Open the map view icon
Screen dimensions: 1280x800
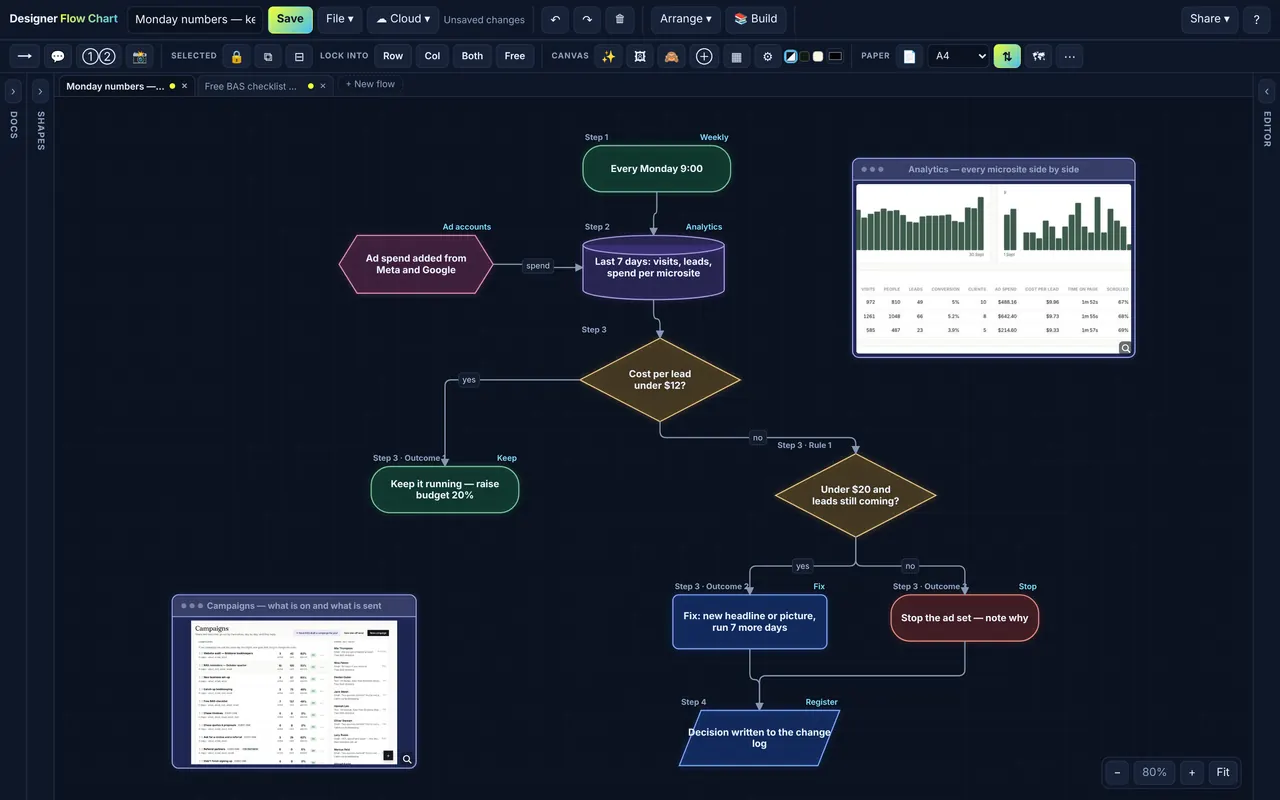(1039, 56)
